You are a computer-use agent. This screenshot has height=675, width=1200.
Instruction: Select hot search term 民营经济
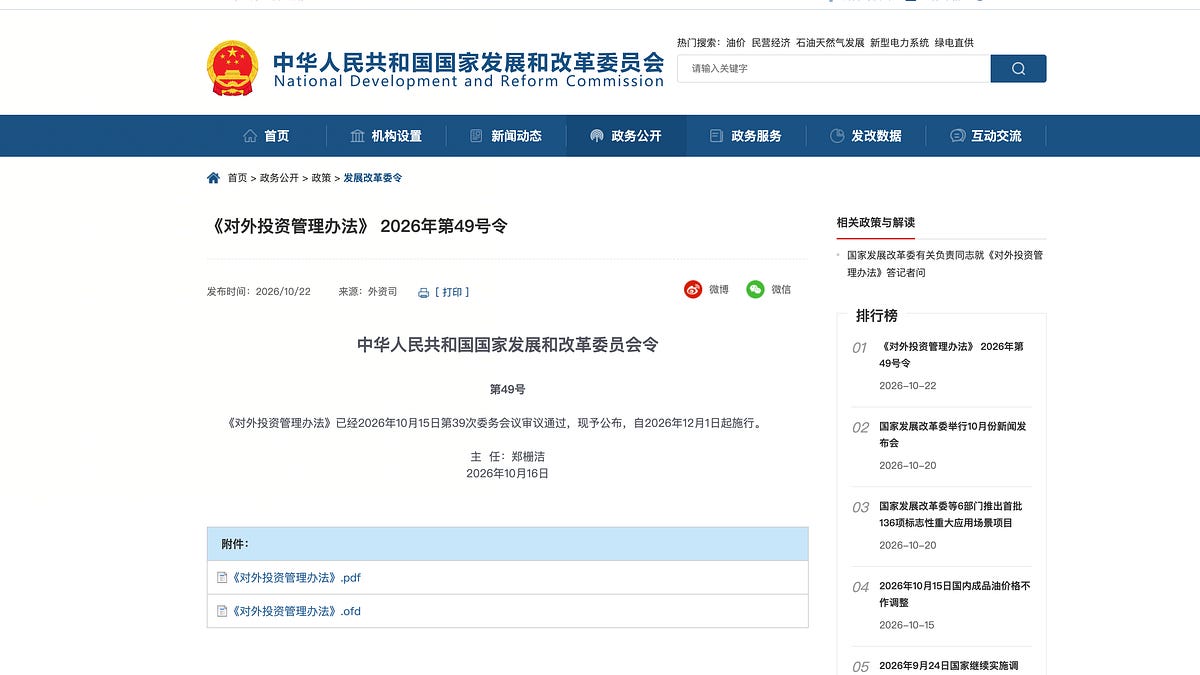771,43
